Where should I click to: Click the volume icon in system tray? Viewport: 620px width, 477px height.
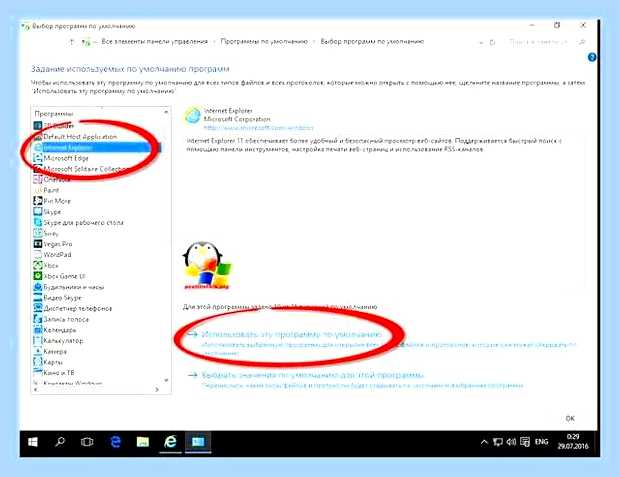pyautogui.click(x=511, y=442)
